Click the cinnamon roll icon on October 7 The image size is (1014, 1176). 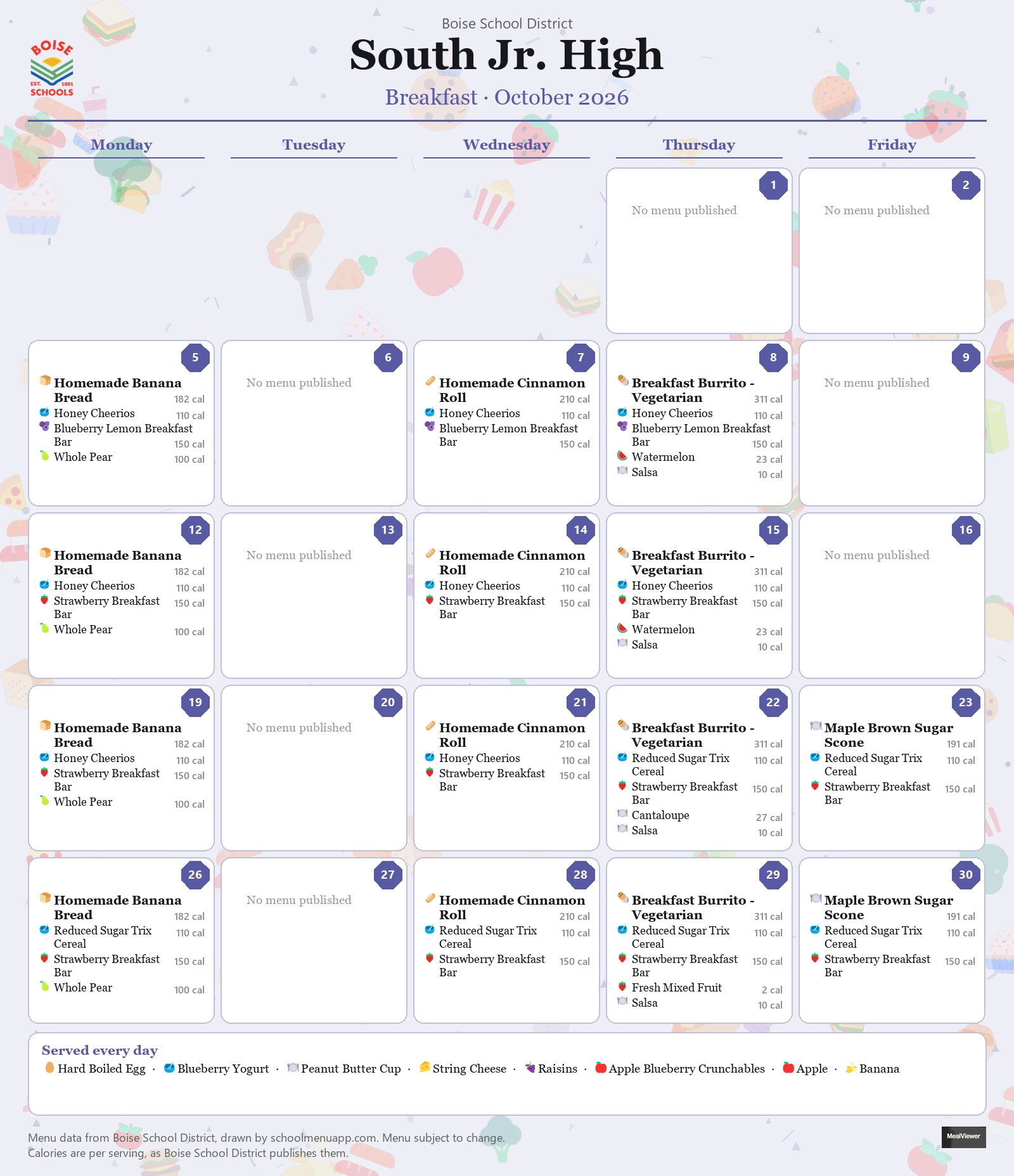pos(430,380)
